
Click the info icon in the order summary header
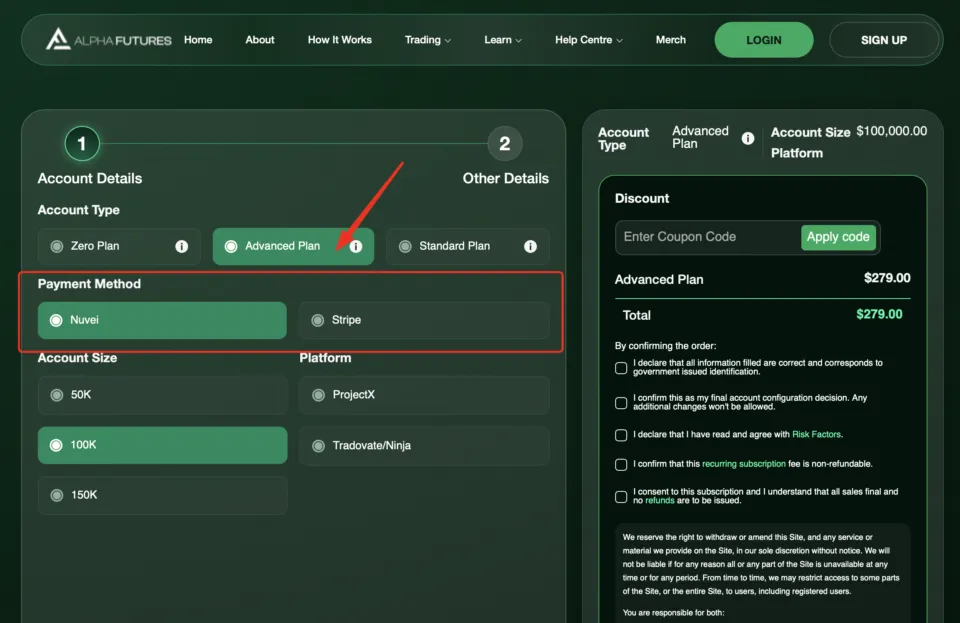click(748, 141)
